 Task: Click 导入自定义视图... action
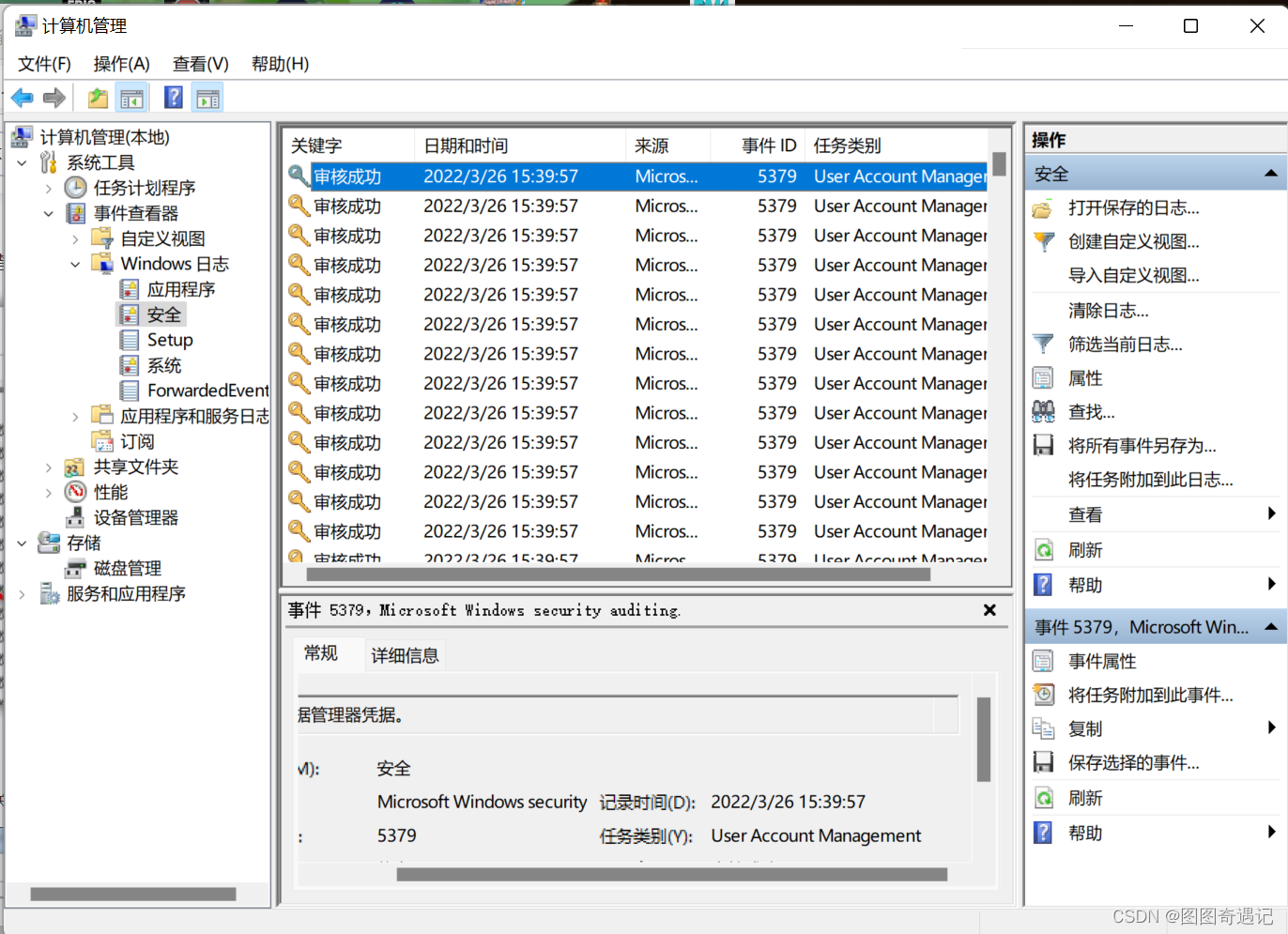tap(1133, 276)
